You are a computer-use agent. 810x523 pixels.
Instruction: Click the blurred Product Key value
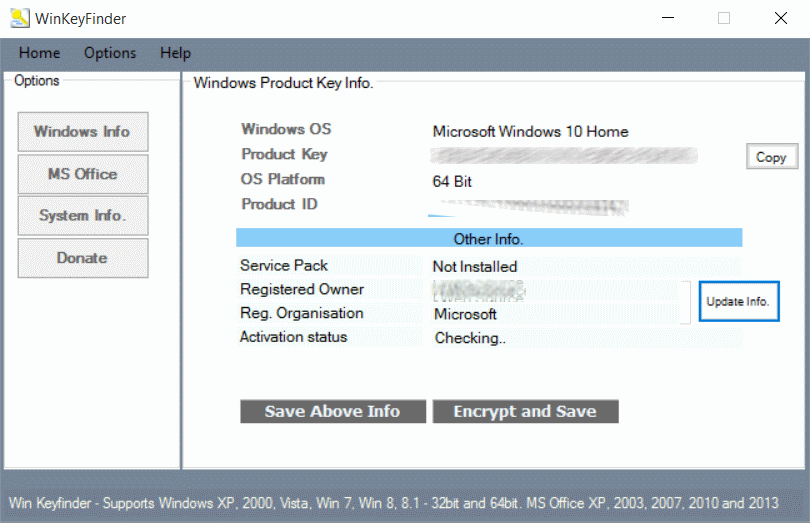[564, 155]
